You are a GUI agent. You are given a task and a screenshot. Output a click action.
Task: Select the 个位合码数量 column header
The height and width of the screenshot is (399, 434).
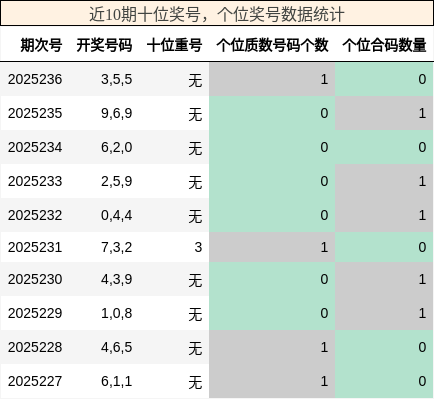point(384,45)
